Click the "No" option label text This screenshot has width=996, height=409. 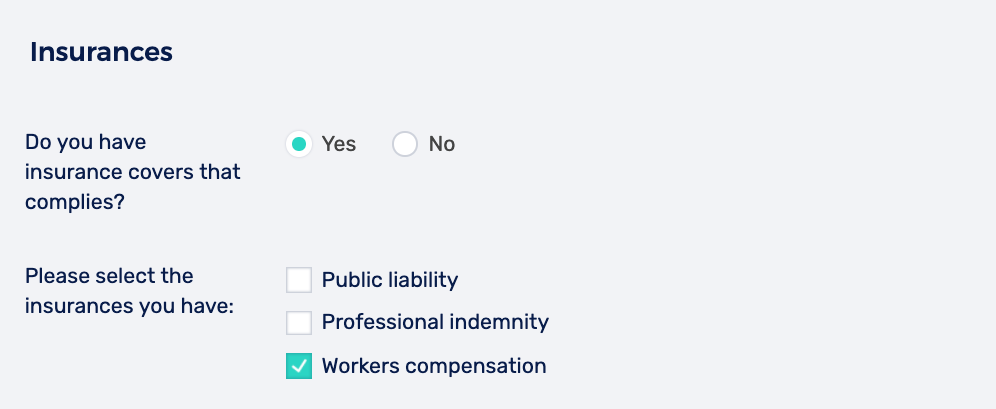click(x=442, y=144)
